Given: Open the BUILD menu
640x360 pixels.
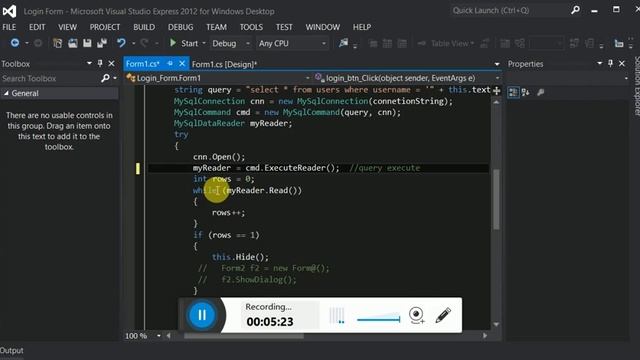Looking at the screenshot, I should [x=144, y=27].
